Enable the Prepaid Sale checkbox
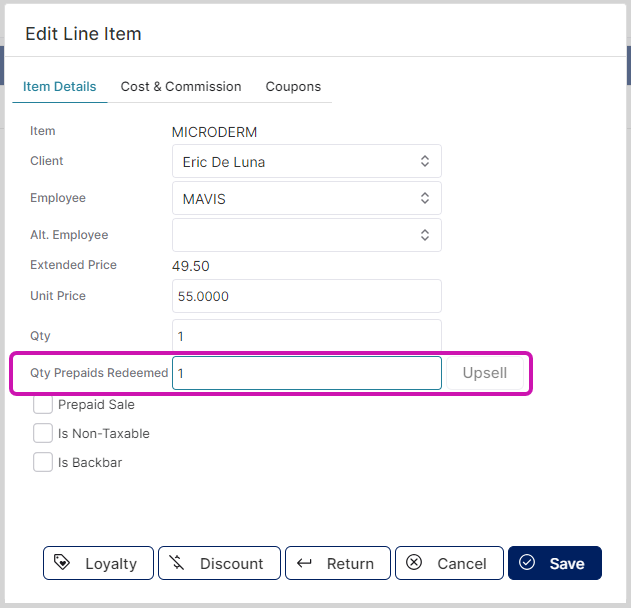Viewport: 631px width, 608px height. pyautogui.click(x=43, y=404)
